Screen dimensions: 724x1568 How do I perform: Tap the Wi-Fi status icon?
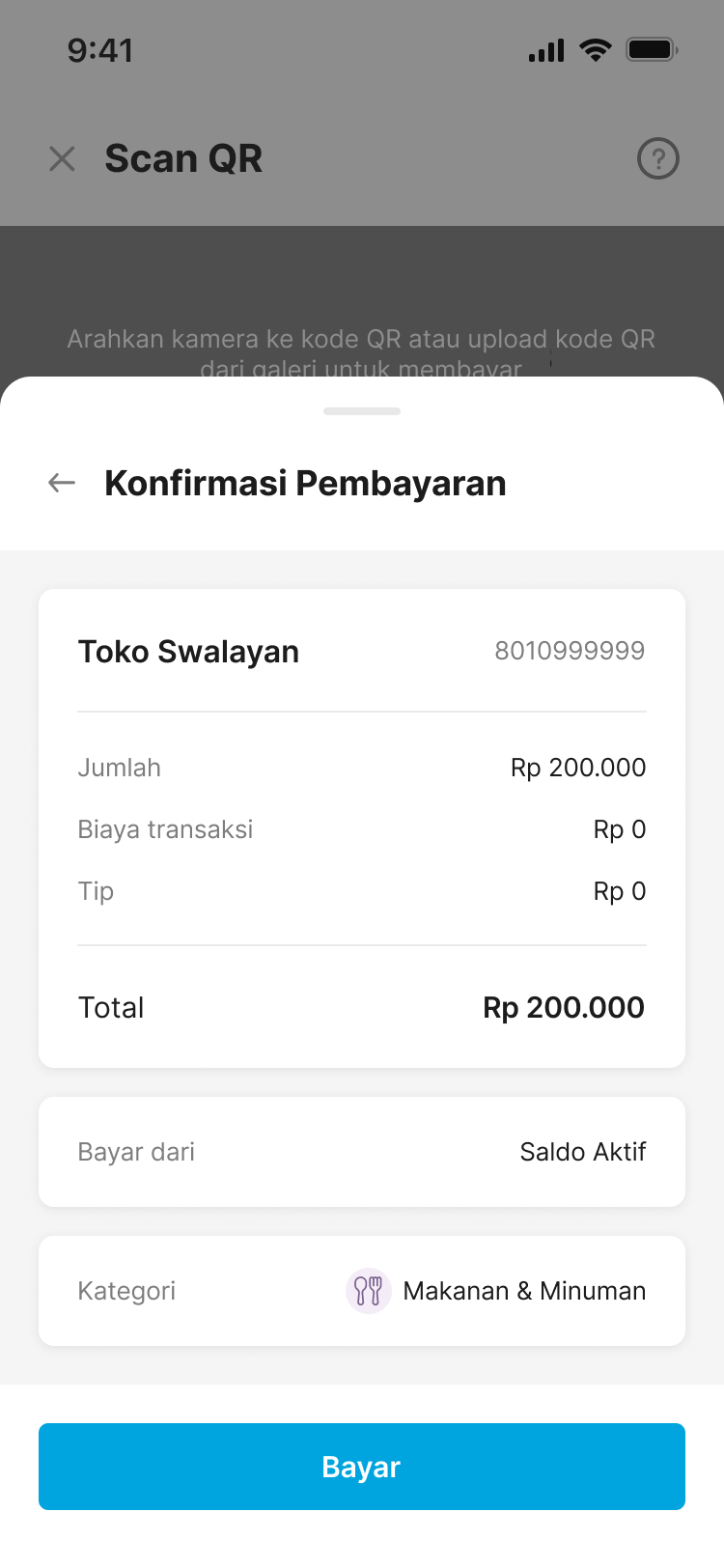pyautogui.click(x=596, y=50)
